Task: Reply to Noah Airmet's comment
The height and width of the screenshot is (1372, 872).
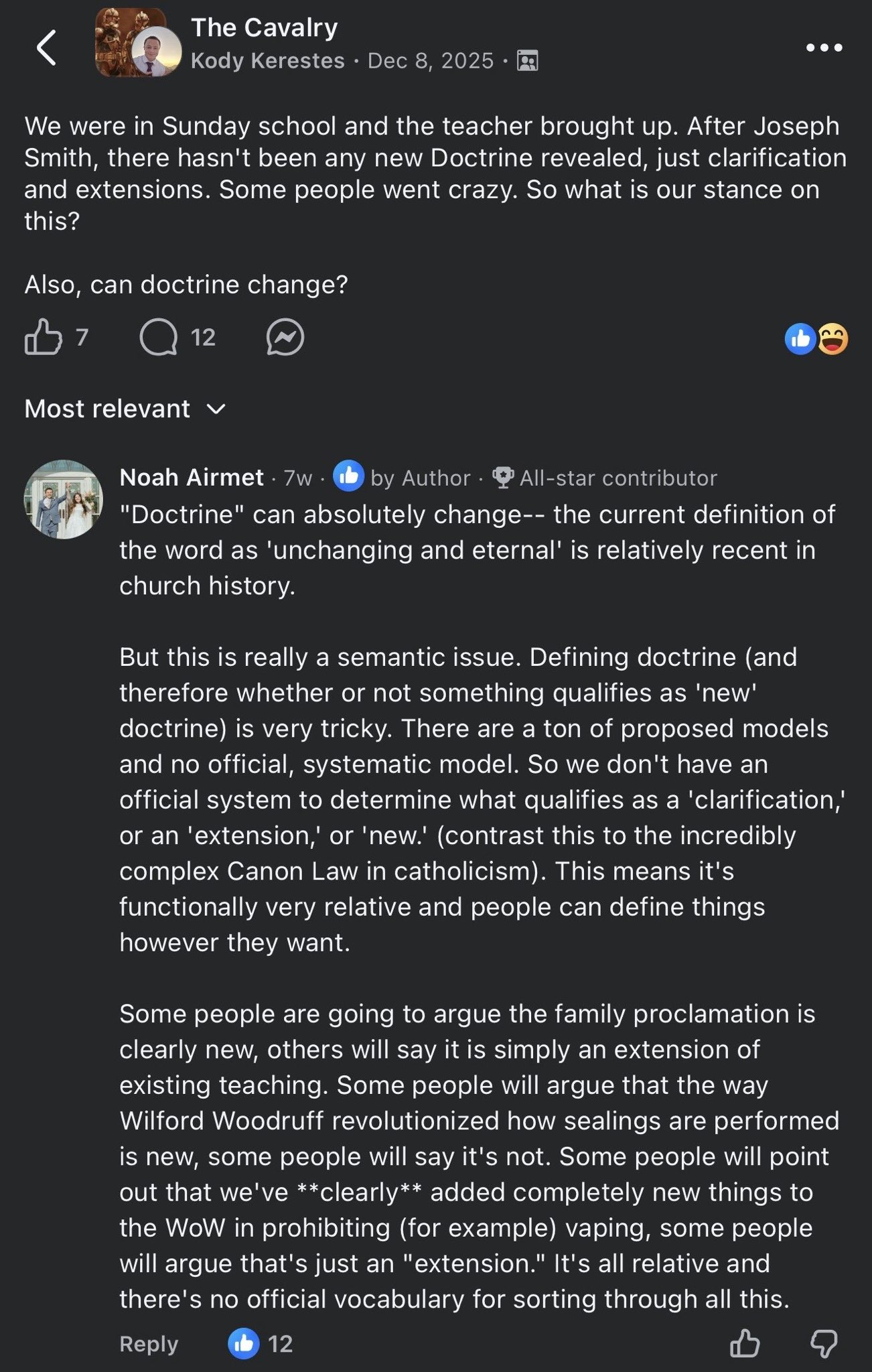Action: (x=149, y=1343)
